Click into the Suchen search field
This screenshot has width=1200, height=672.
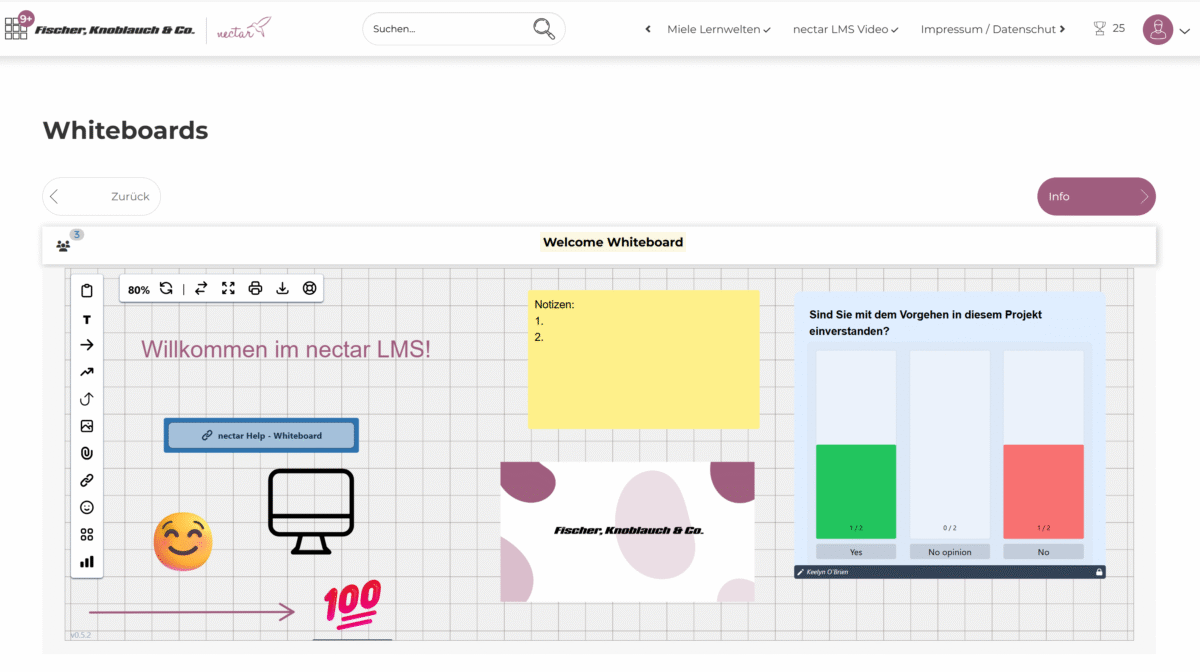(450, 29)
